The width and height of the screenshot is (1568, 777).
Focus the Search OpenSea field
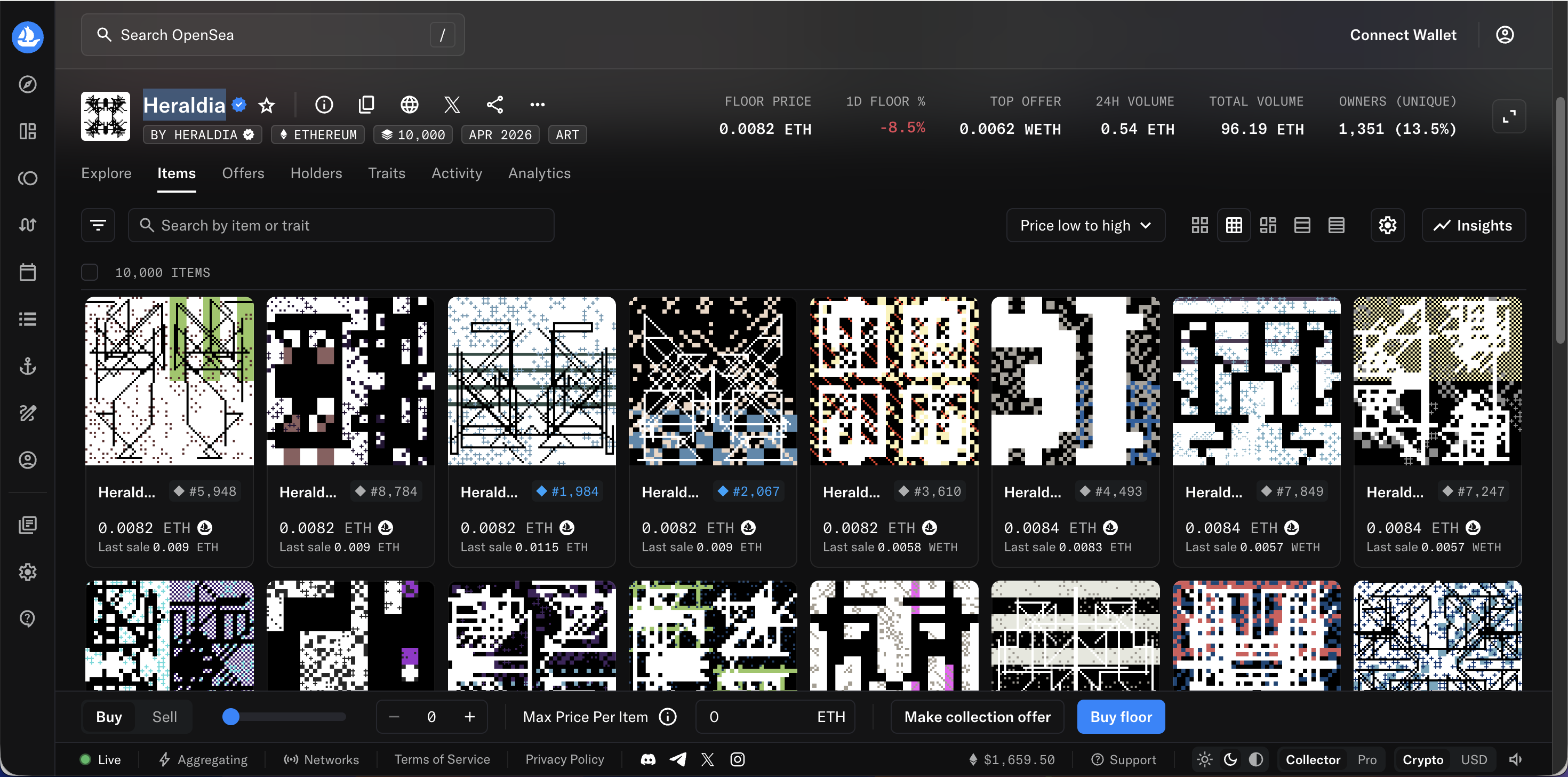(x=273, y=35)
